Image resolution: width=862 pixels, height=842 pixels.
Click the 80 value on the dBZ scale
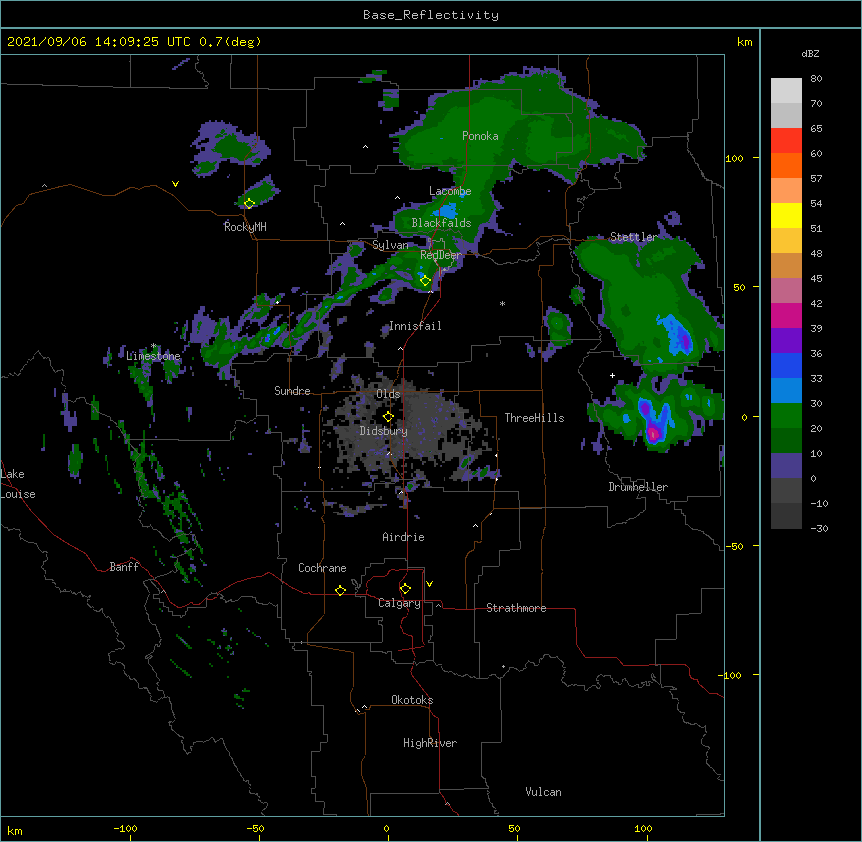(816, 79)
